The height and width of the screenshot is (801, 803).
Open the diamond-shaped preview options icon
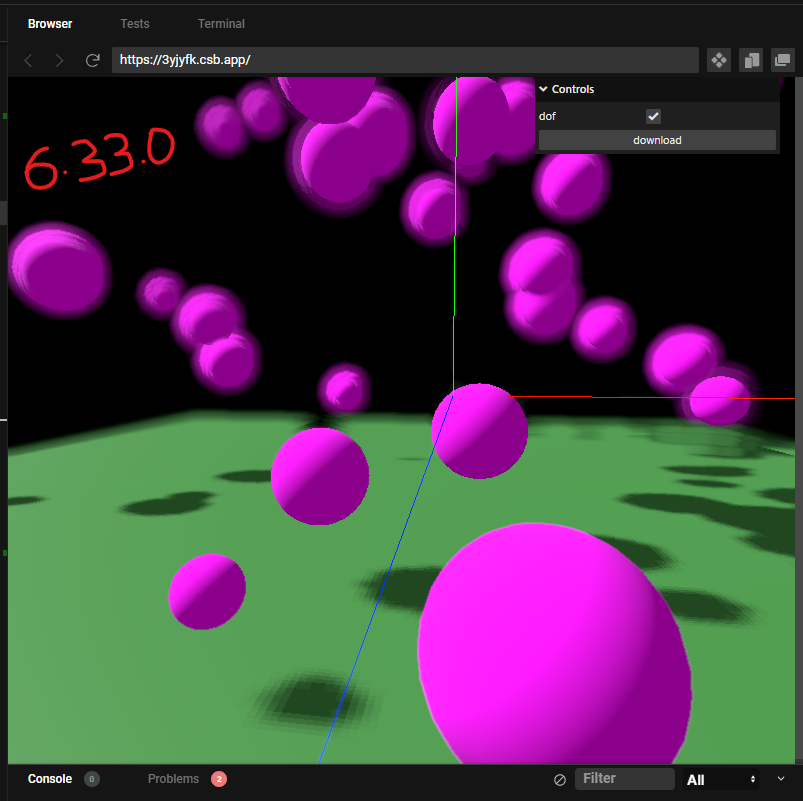pyautogui.click(x=718, y=60)
